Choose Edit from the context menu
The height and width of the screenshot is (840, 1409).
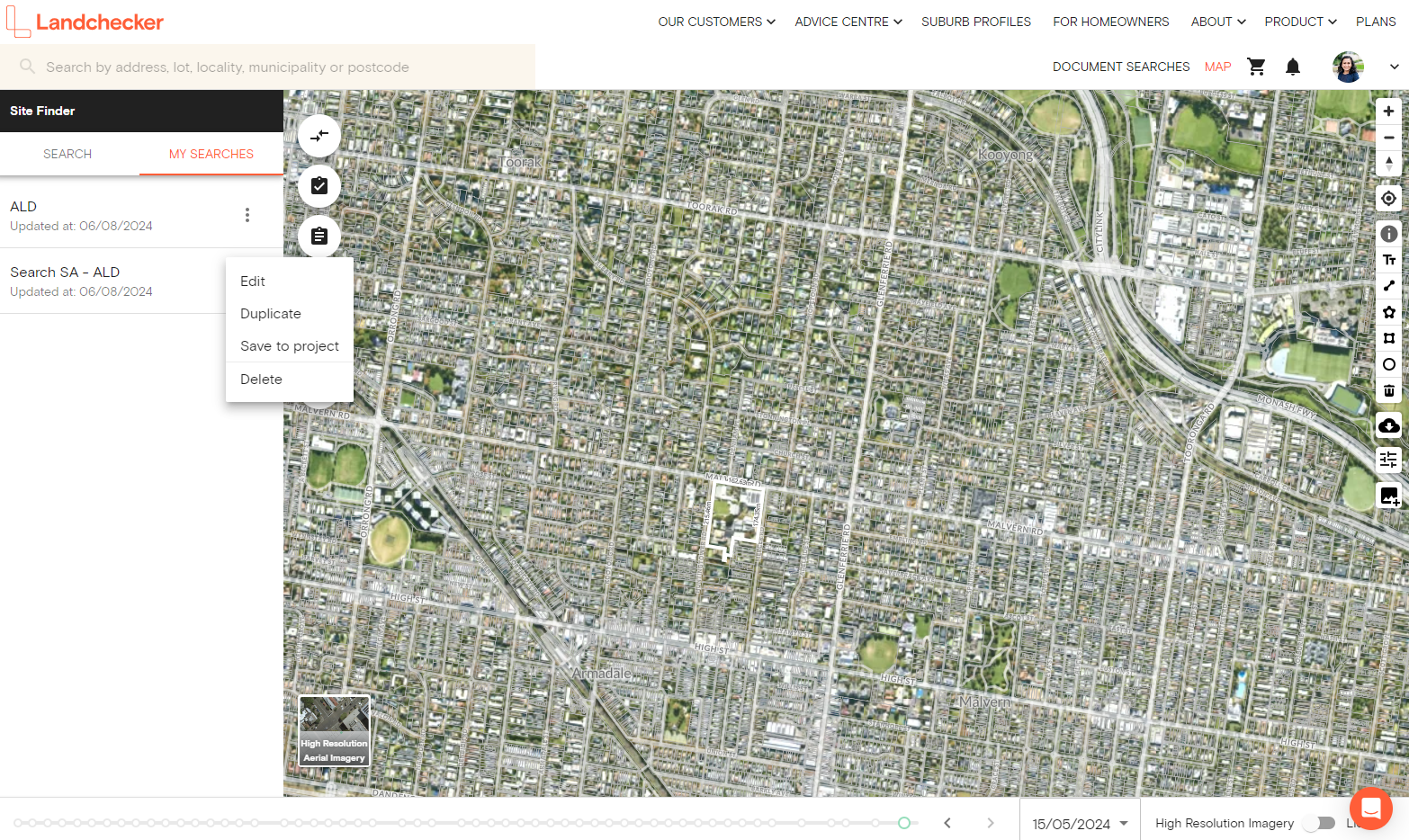(x=290, y=281)
